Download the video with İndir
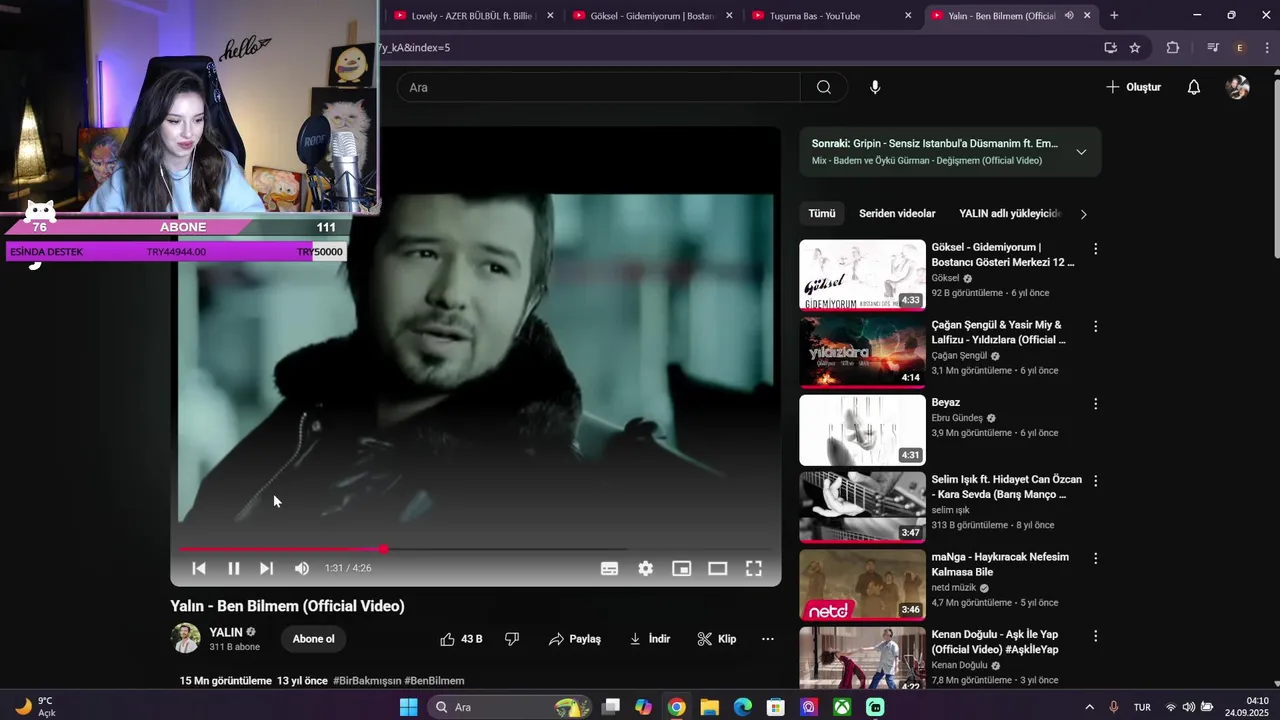The width and height of the screenshot is (1280, 720). (650, 639)
